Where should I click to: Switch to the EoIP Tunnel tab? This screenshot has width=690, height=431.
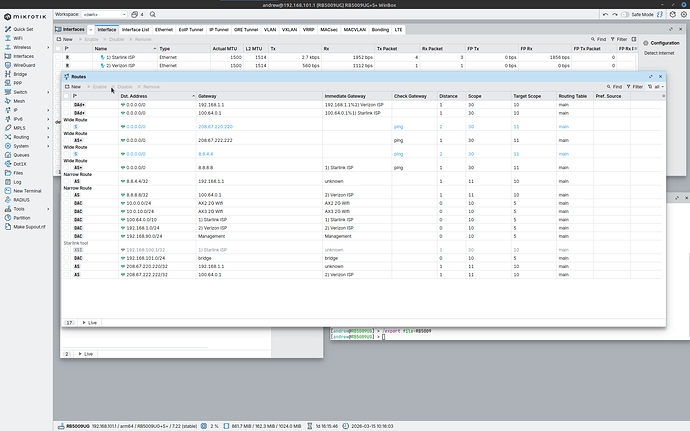pyautogui.click(x=191, y=29)
